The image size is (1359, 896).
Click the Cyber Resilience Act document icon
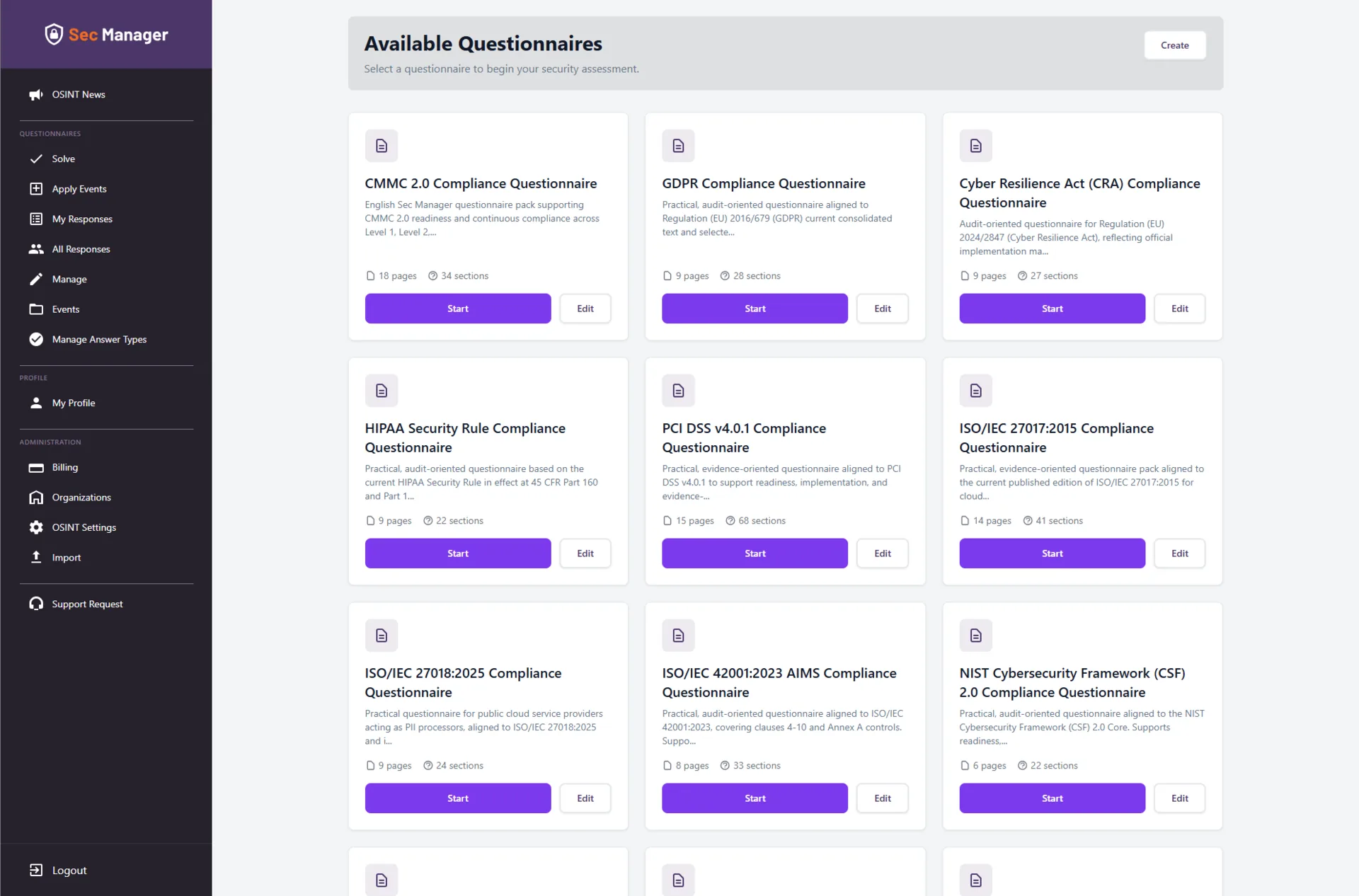(975, 146)
